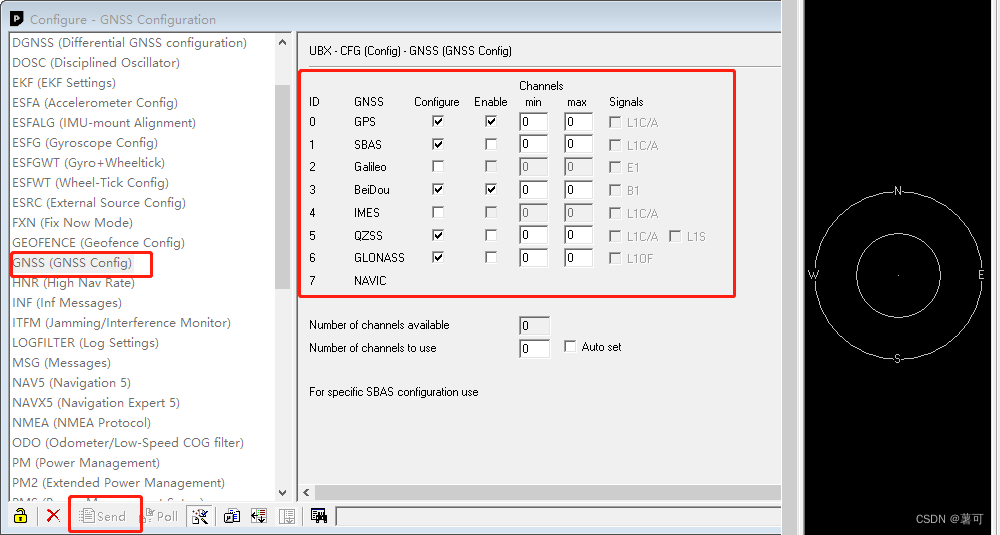Screen dimensions: 1000x535
Task: Select DGNSS (Differential GNSS configuration)
Action: [x=129, y=43]
